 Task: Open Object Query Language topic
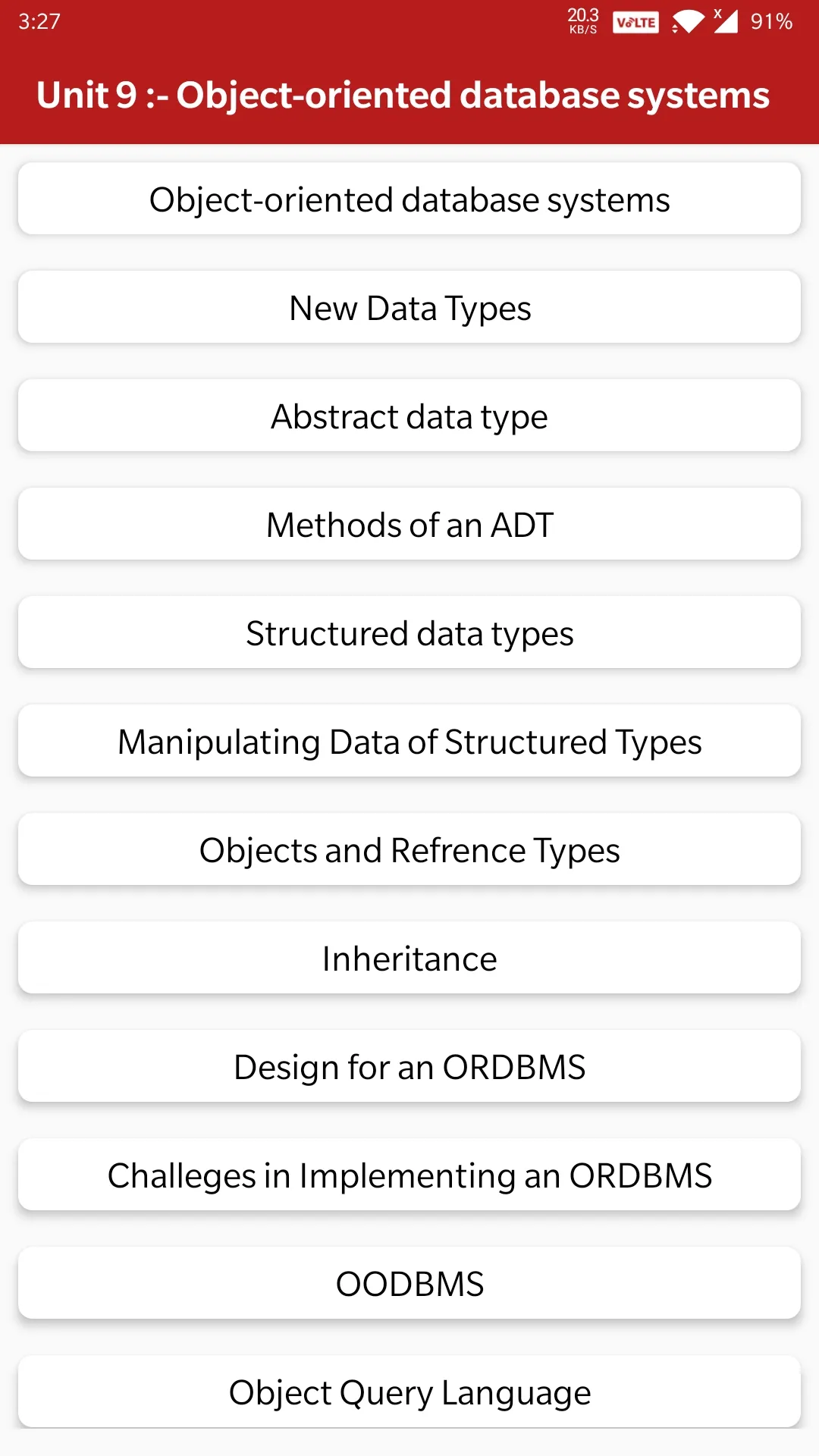[409, 1392]
